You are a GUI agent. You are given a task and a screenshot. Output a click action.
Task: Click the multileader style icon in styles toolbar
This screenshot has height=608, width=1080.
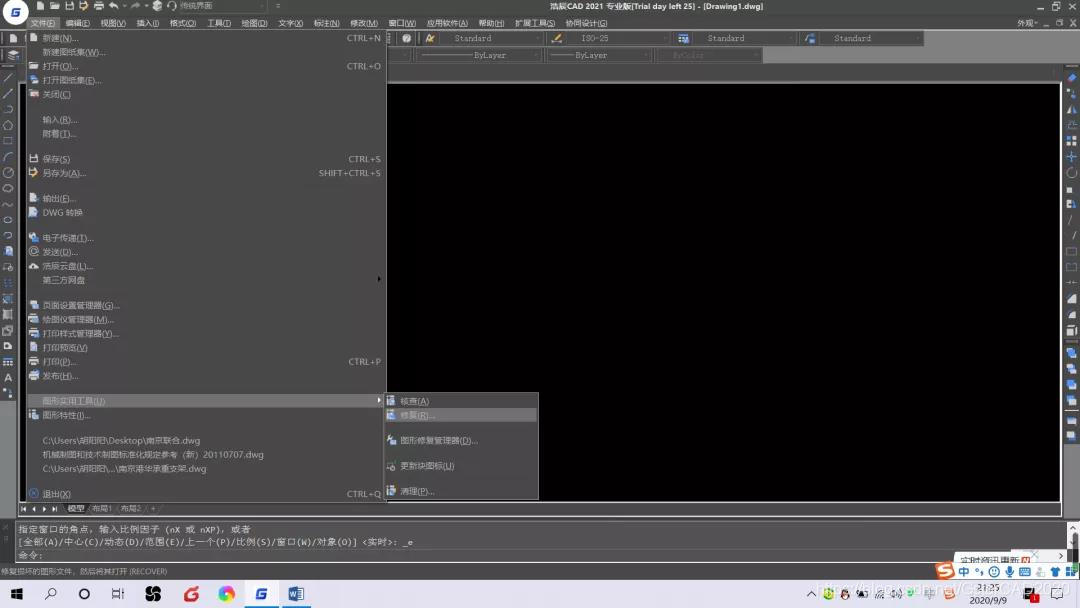[810, 39]
